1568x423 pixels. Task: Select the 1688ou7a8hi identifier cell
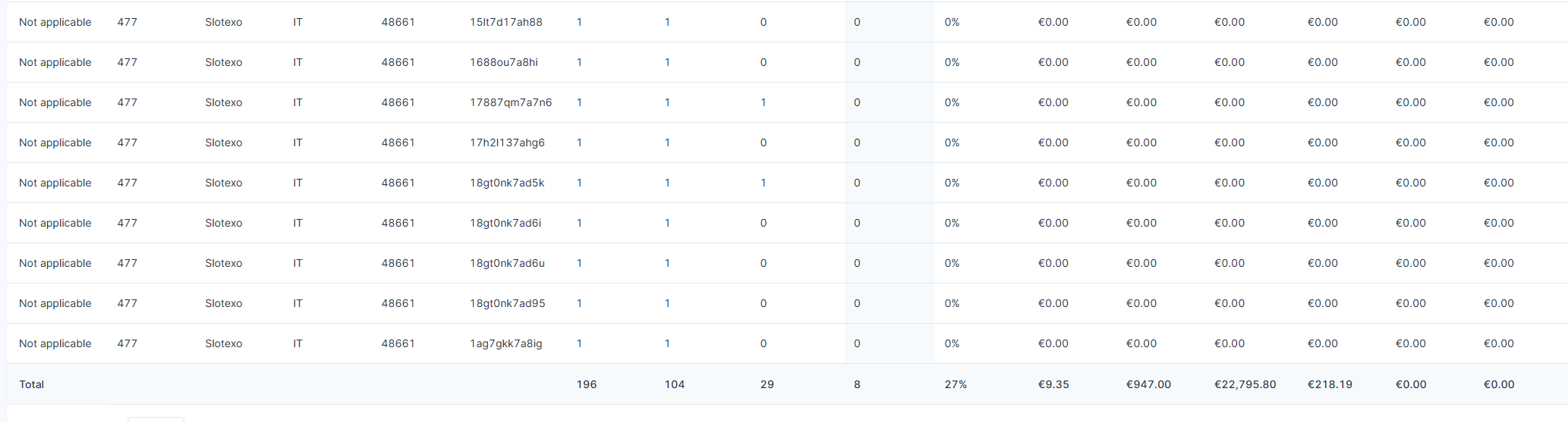504,62
